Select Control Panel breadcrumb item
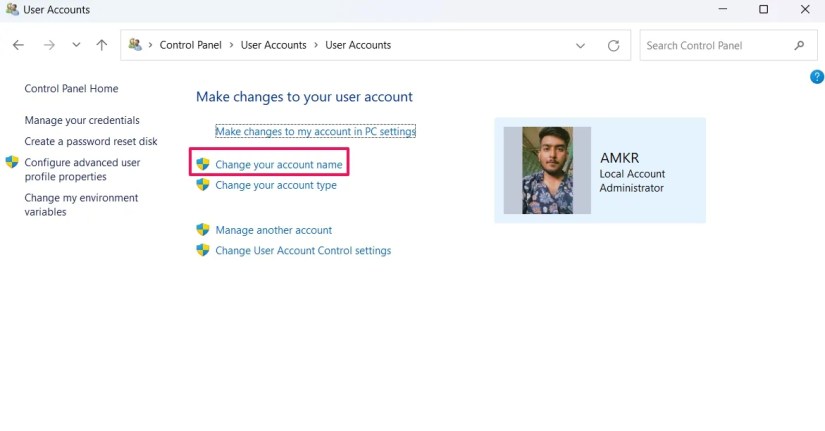The height and width of the screenshot is (431, 825). pos(190,45)
